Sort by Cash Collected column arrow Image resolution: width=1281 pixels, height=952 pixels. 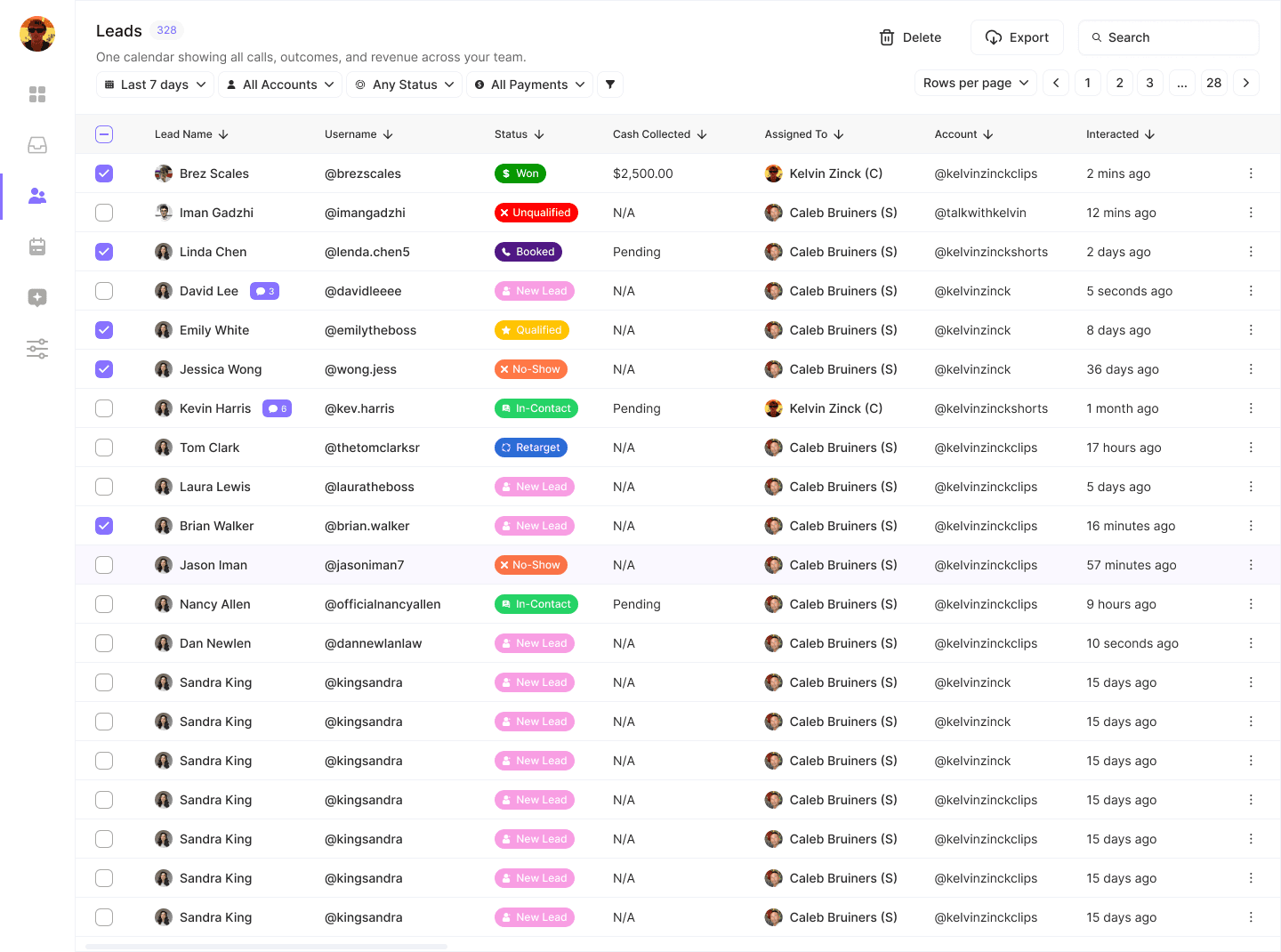coord(702,134)
